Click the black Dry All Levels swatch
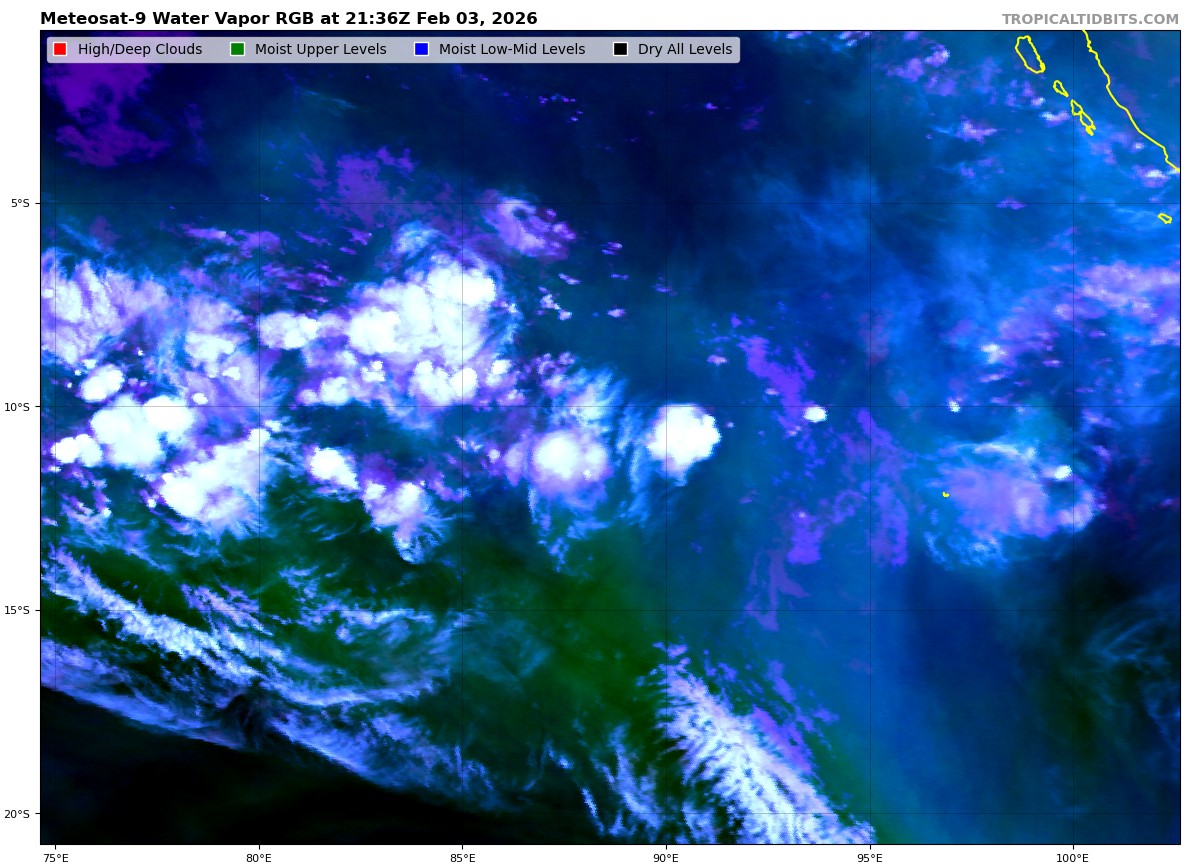 coord(620,50)
